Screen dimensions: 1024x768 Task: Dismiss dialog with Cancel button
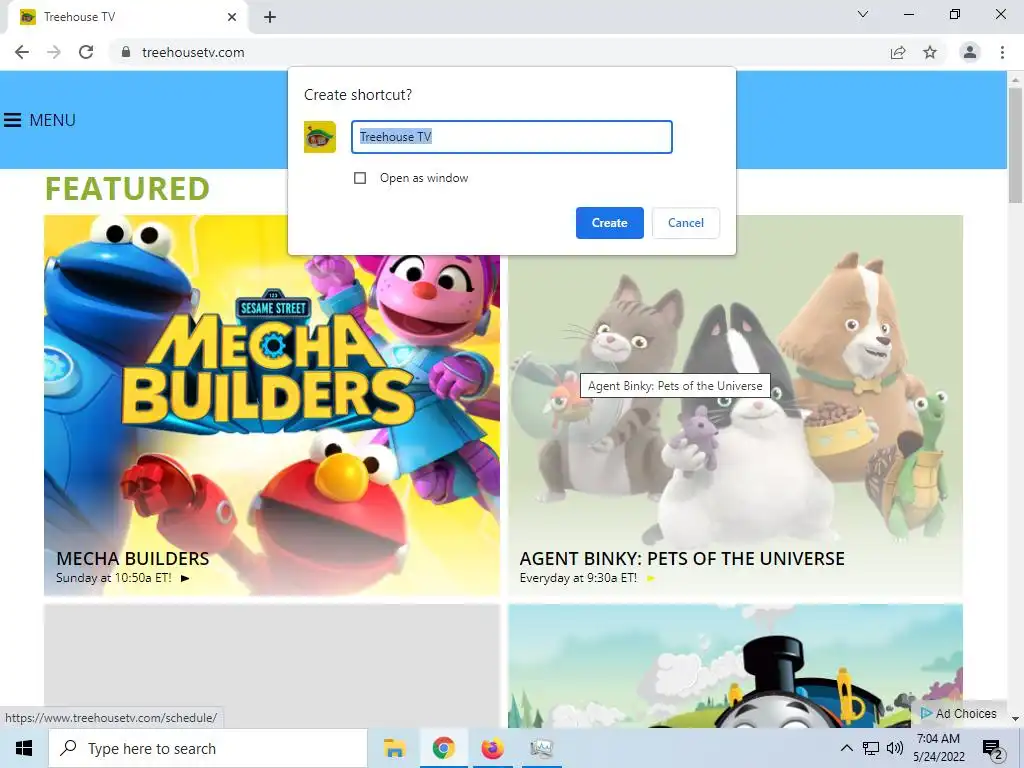pyautogui.click(x=686, y=223)
